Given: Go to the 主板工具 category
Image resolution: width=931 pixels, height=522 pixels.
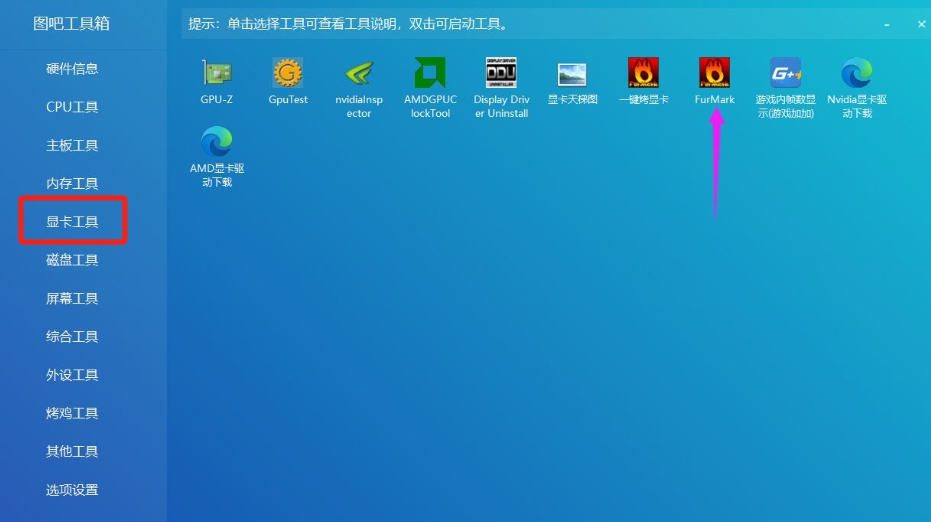Looking at the screenshot, I should 72,146.
